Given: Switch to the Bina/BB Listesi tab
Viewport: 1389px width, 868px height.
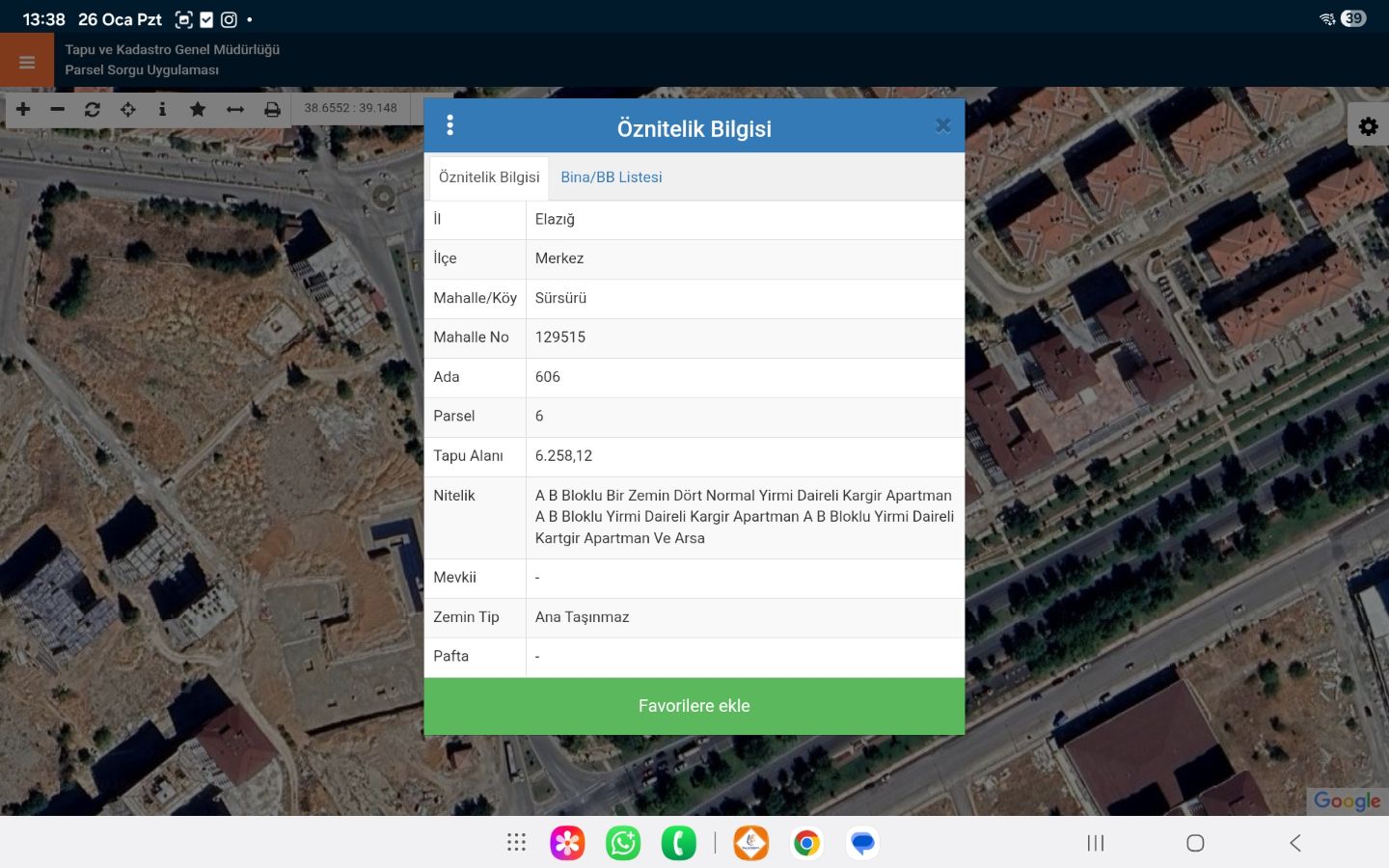Looking at the screenshot, I should coord(612,177).
